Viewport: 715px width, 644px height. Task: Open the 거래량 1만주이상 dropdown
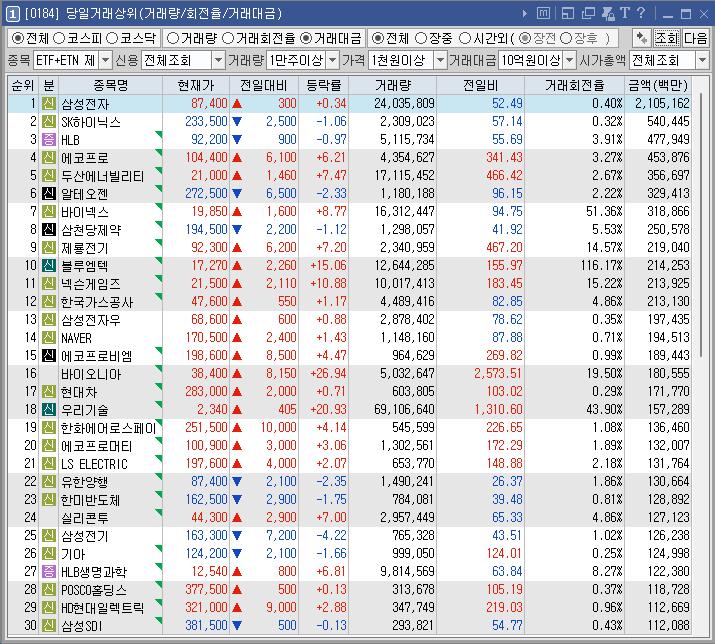tap(333, 60)
